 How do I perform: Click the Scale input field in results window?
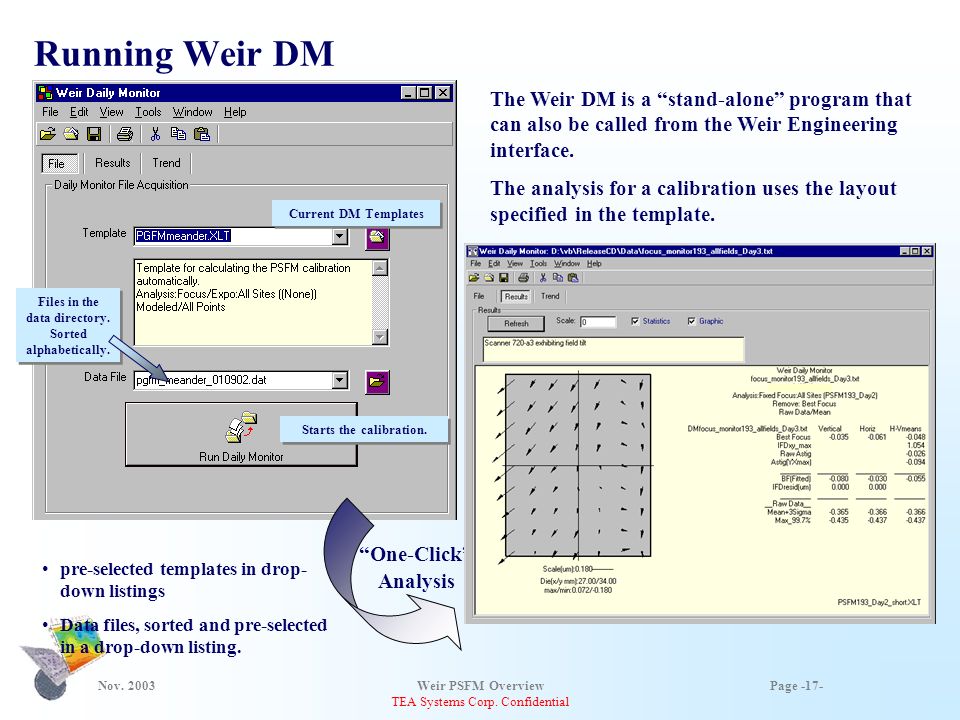coord(598,322)
